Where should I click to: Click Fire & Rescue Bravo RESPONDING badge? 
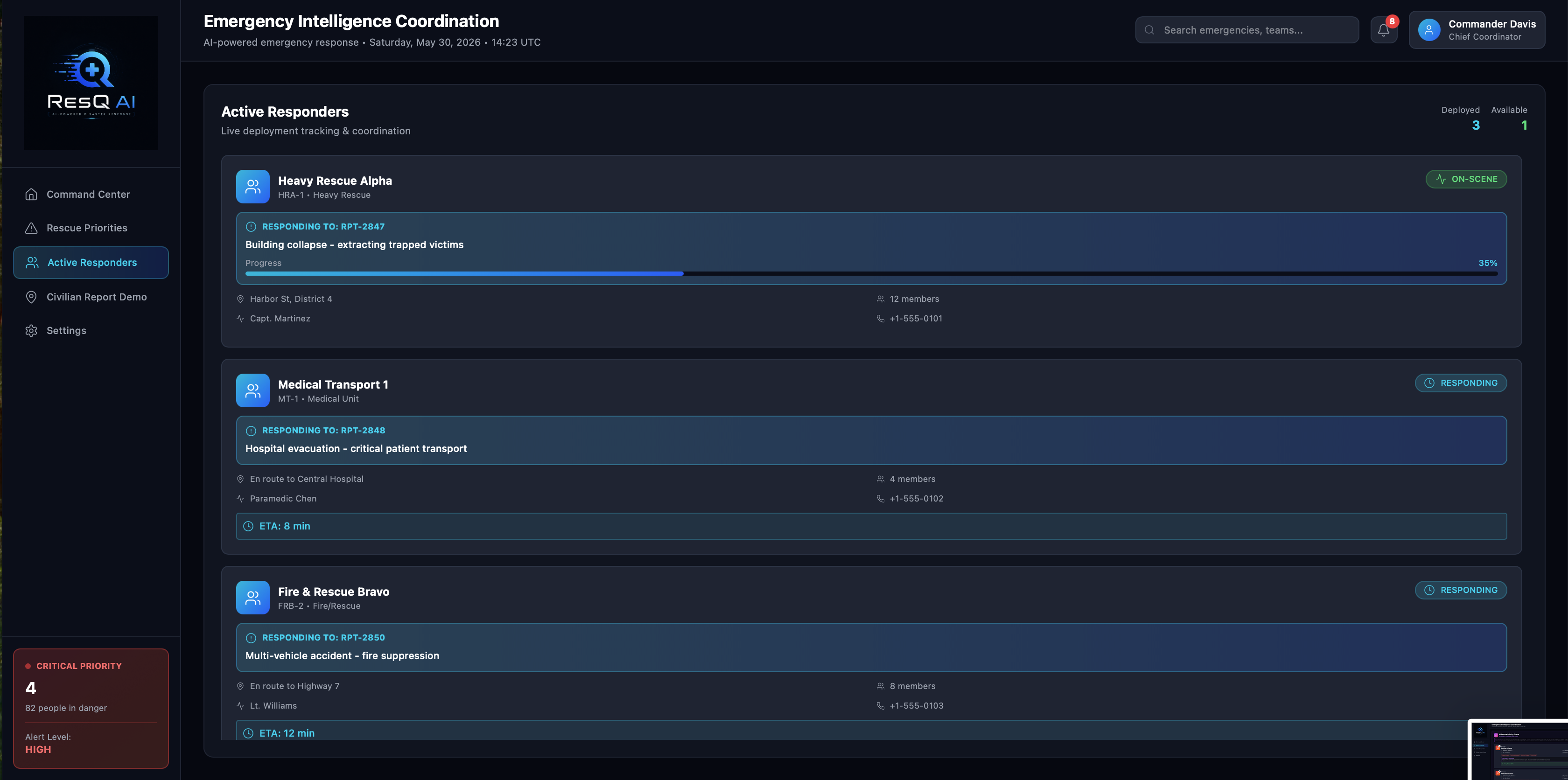click(1461, 590)
